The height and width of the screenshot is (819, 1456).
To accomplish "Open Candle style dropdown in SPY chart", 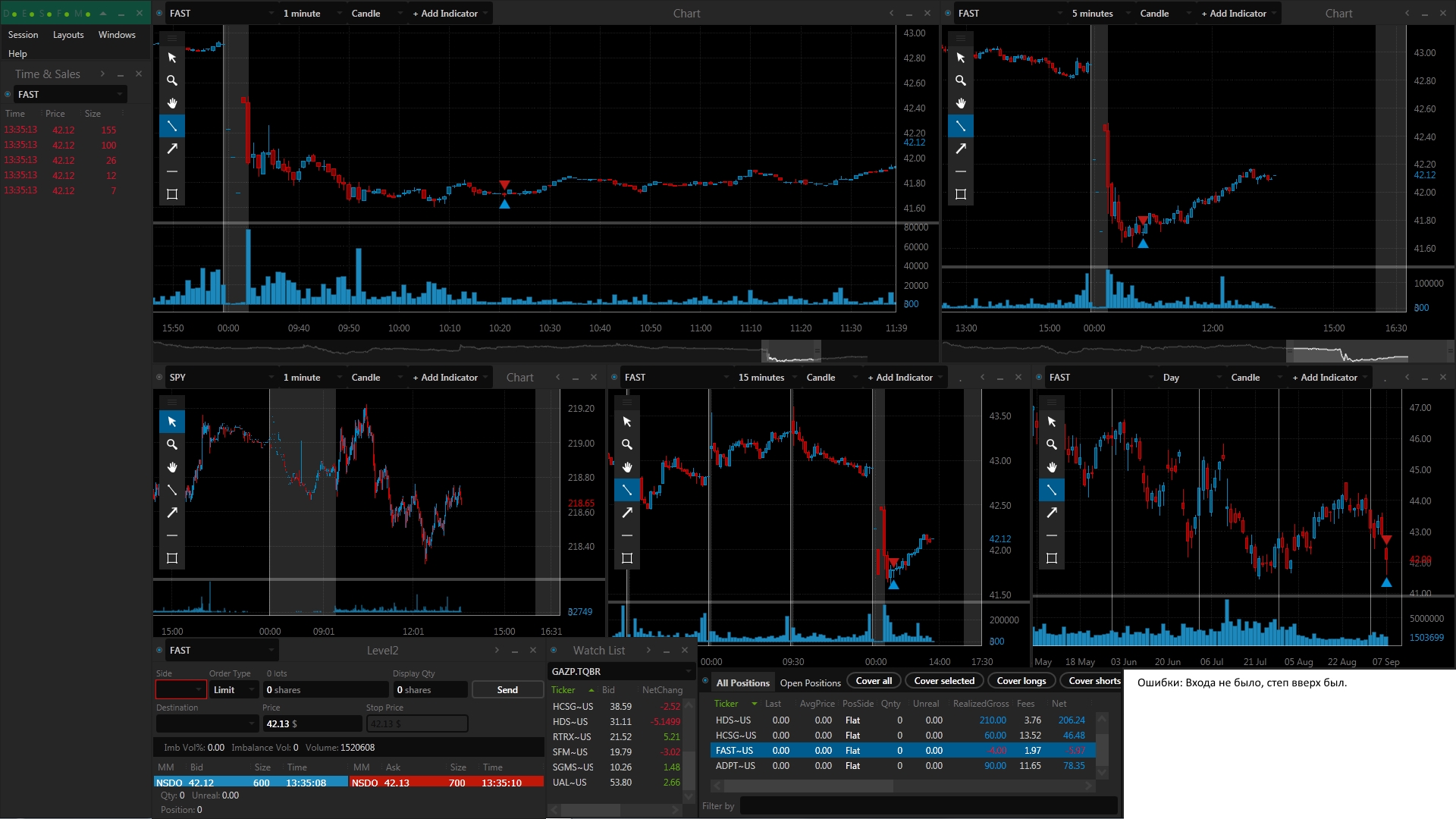I will (375, 378).
